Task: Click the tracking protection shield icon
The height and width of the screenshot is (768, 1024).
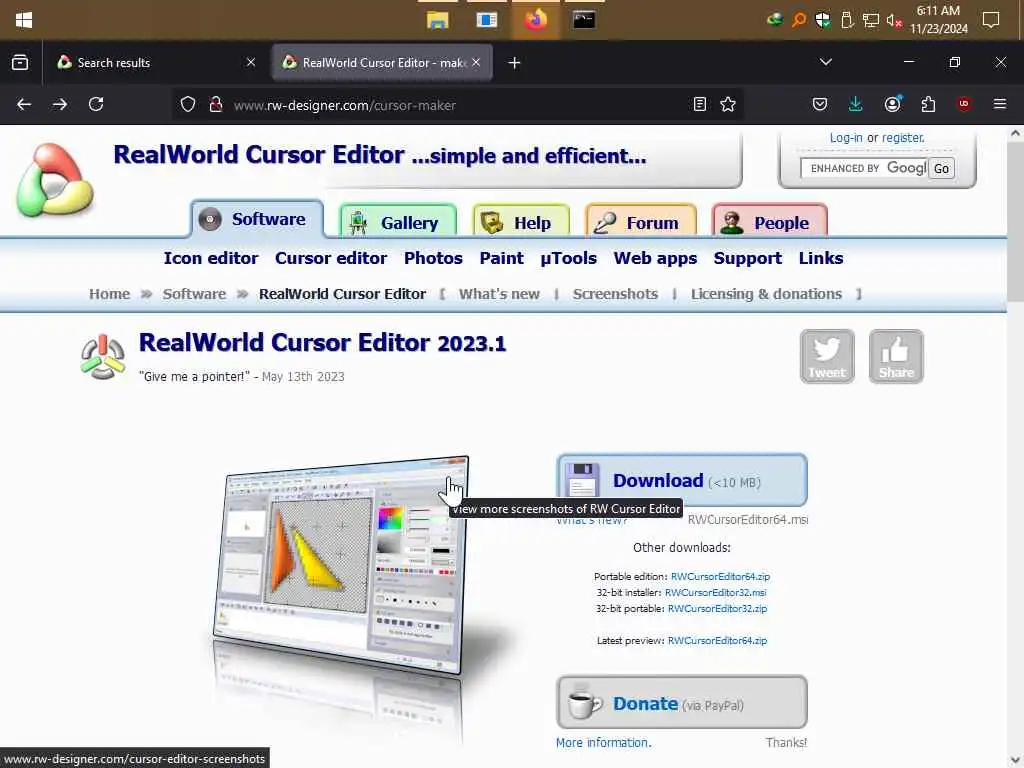Action: (x=188, y=104)
